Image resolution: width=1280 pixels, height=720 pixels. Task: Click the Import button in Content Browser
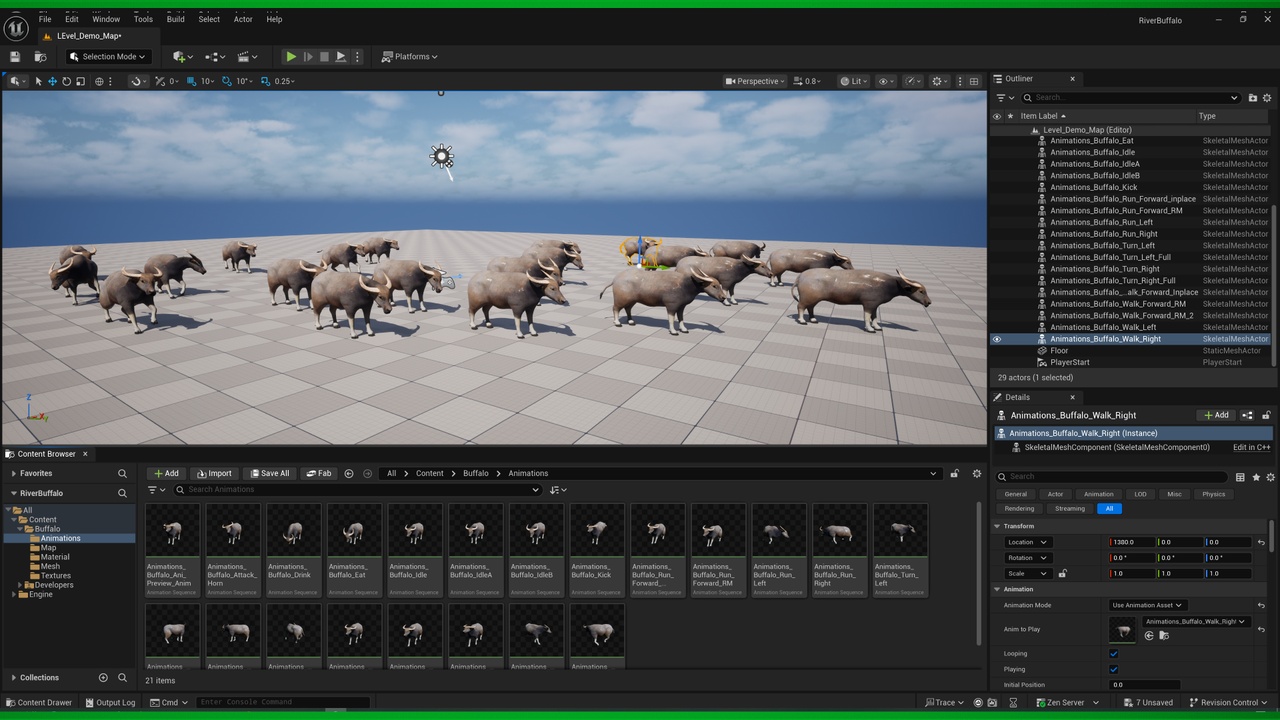click(214, 474)
